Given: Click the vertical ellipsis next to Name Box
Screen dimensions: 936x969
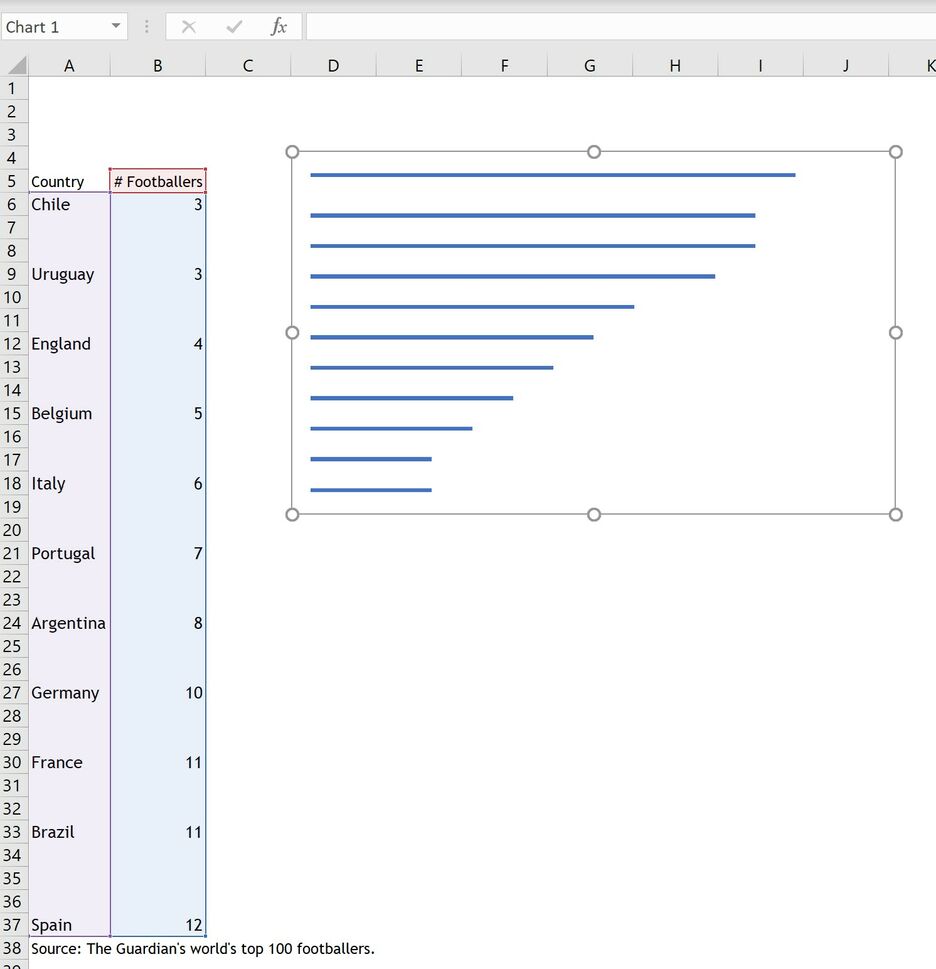Looking at the screenshot, I should coord(146,27).
